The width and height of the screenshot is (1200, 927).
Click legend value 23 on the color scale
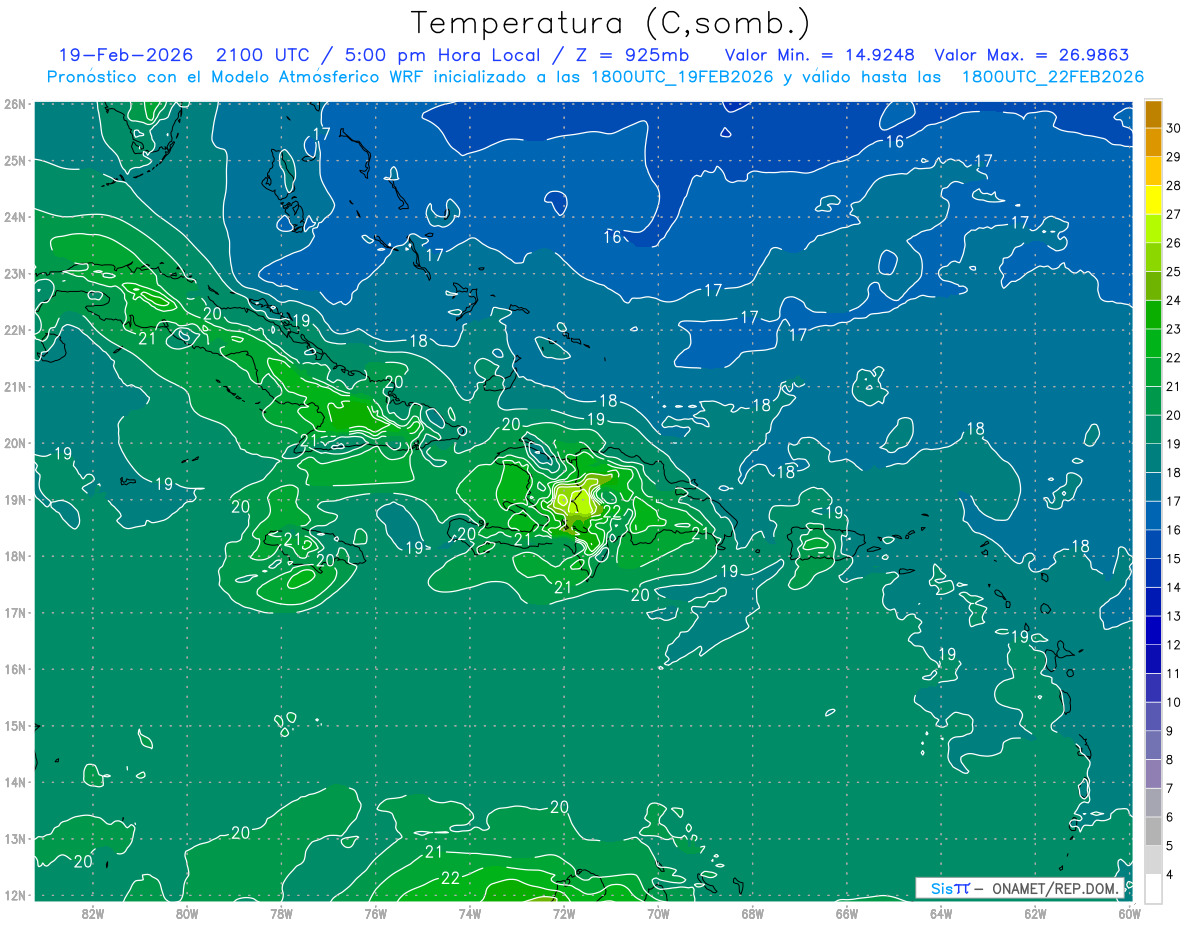point(1174,329)
